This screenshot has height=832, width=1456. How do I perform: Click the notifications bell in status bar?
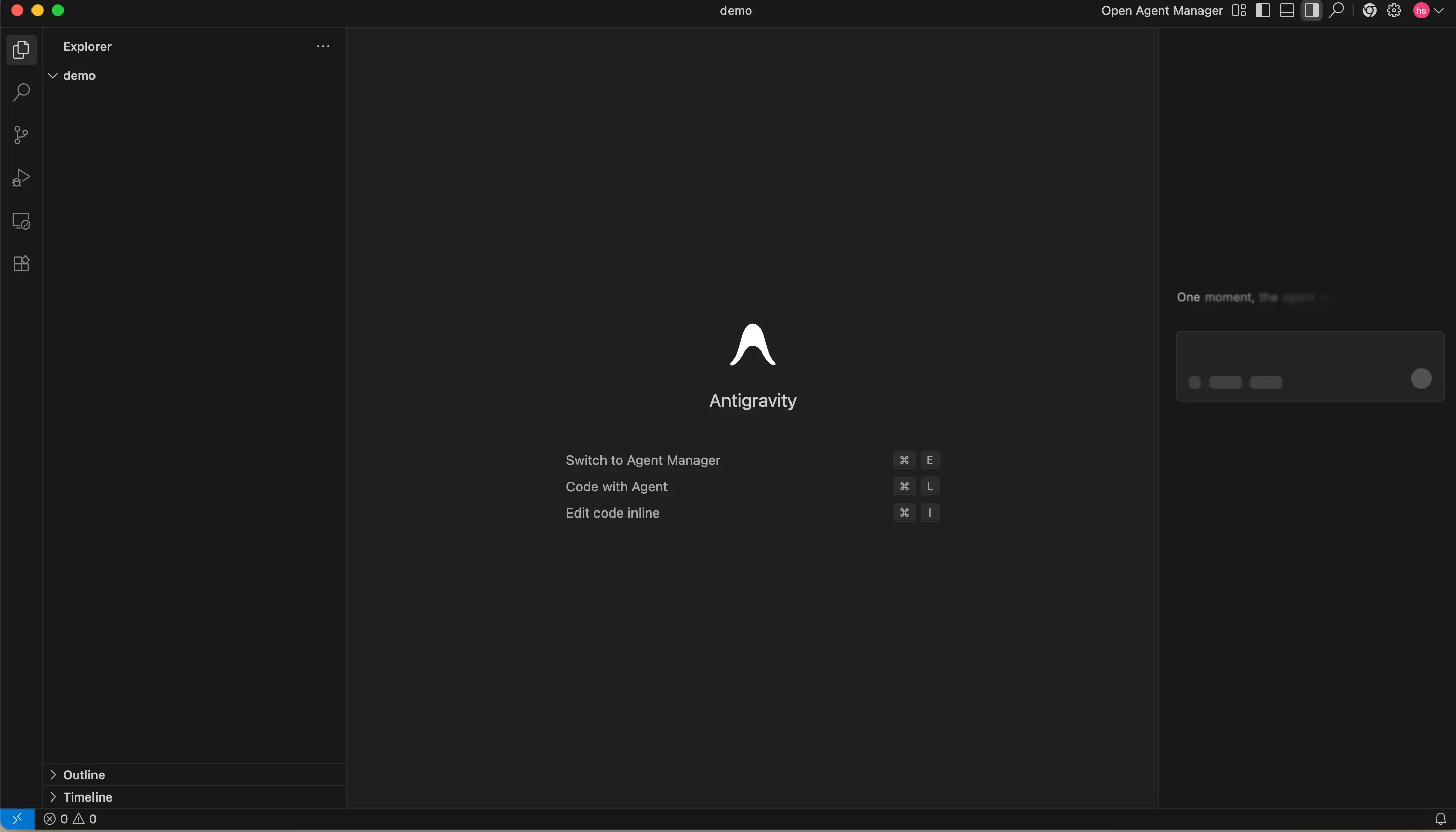click(1441, 819)
